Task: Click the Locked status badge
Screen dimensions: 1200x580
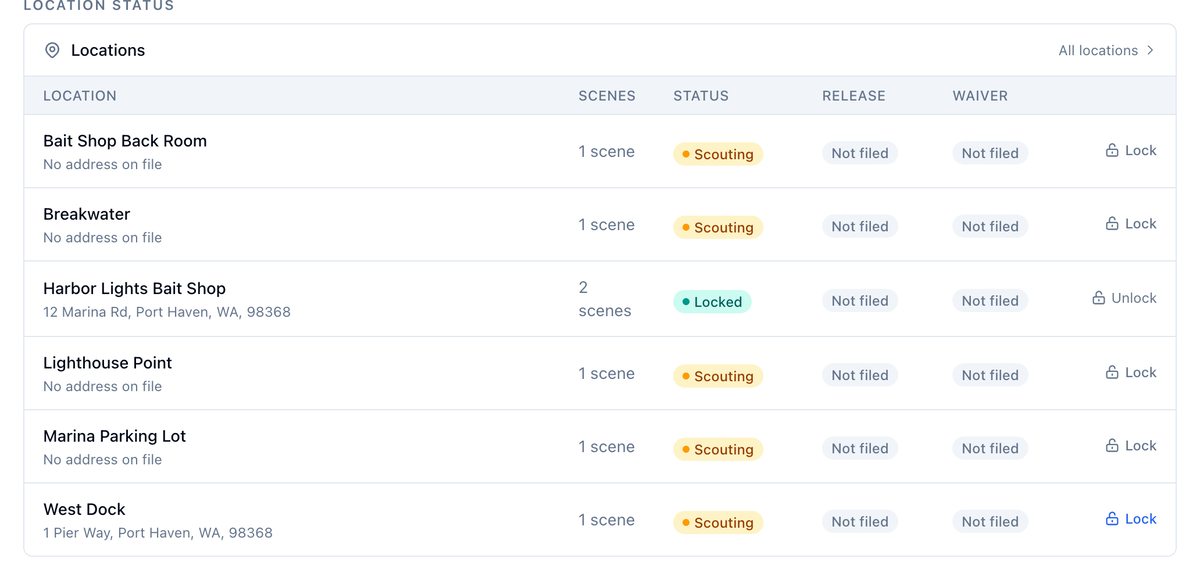Action: coord(712,301)
